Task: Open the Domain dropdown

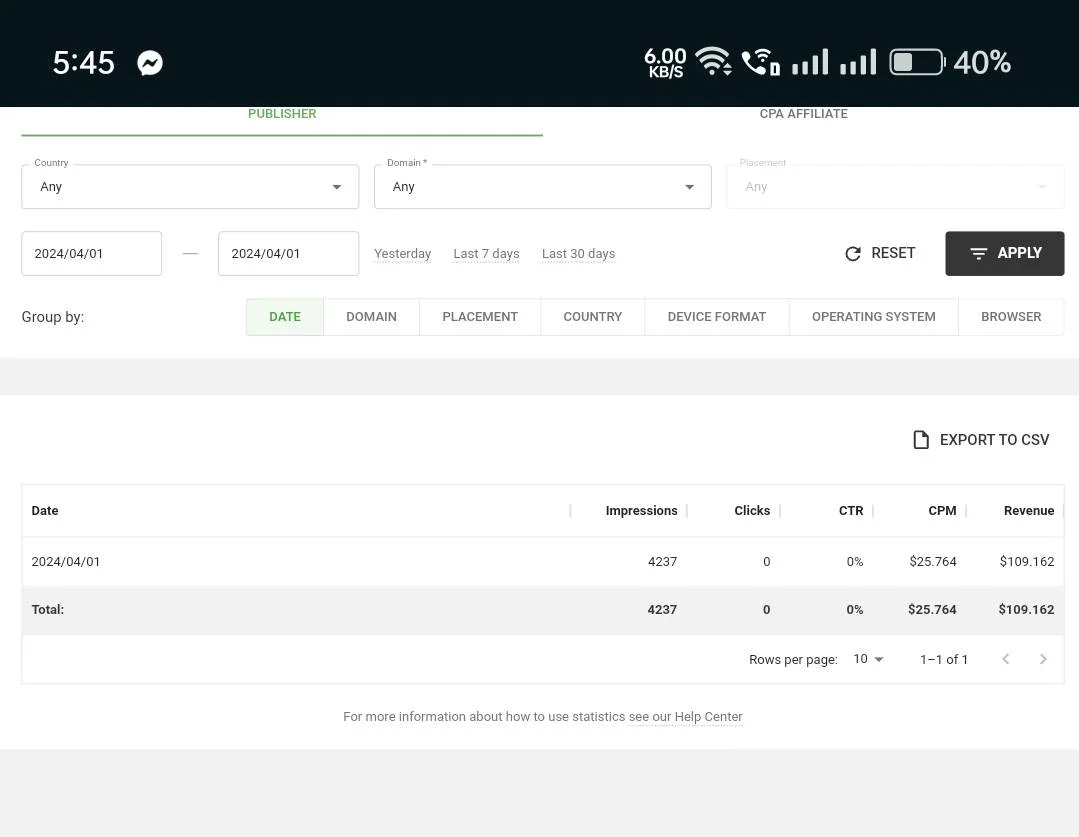Action: [542, 187]
